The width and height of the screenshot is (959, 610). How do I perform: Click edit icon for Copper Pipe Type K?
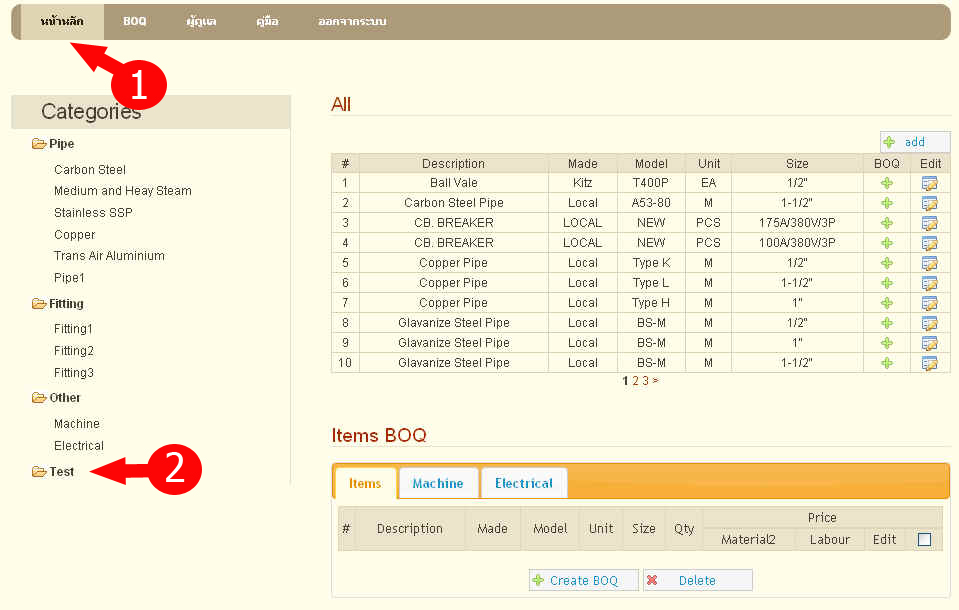point(929,263)
